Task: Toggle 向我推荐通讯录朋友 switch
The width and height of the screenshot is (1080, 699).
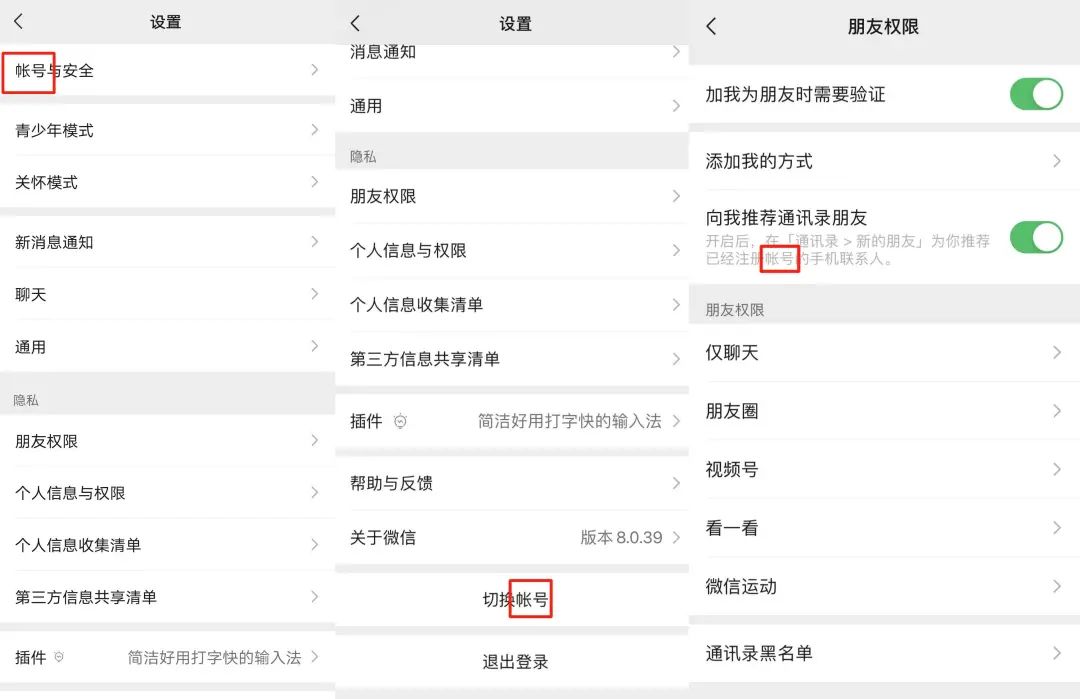Action: coord(1036,238)
